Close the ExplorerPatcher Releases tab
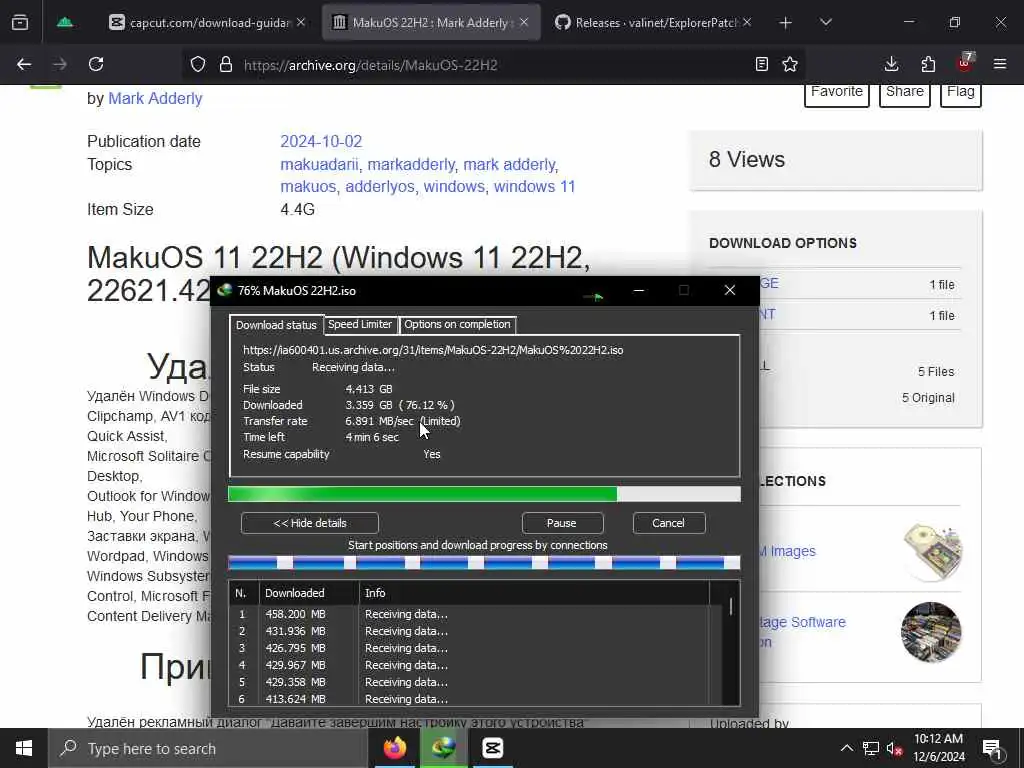 pyautogui.click(x=747, y=22)
